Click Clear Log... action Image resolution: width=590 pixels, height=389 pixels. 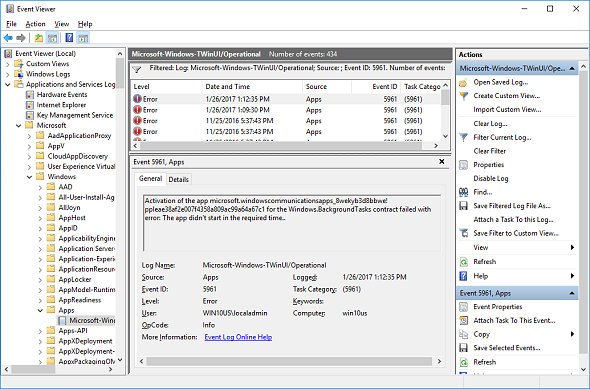click(x=490, y=124)
